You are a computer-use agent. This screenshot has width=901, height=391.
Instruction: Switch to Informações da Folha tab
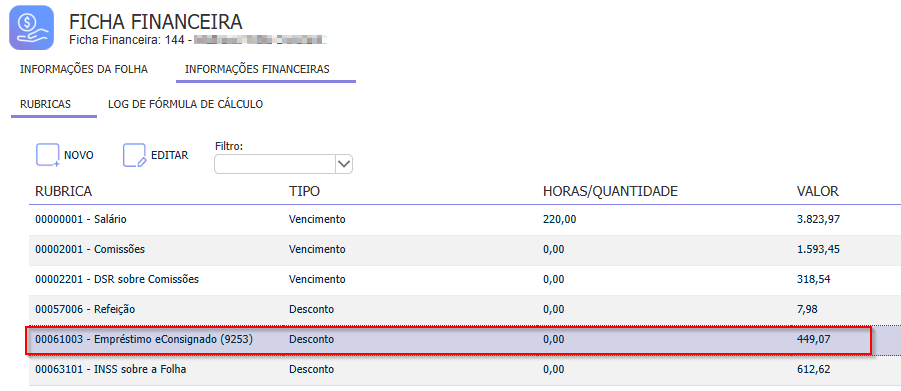pos(84,70)
